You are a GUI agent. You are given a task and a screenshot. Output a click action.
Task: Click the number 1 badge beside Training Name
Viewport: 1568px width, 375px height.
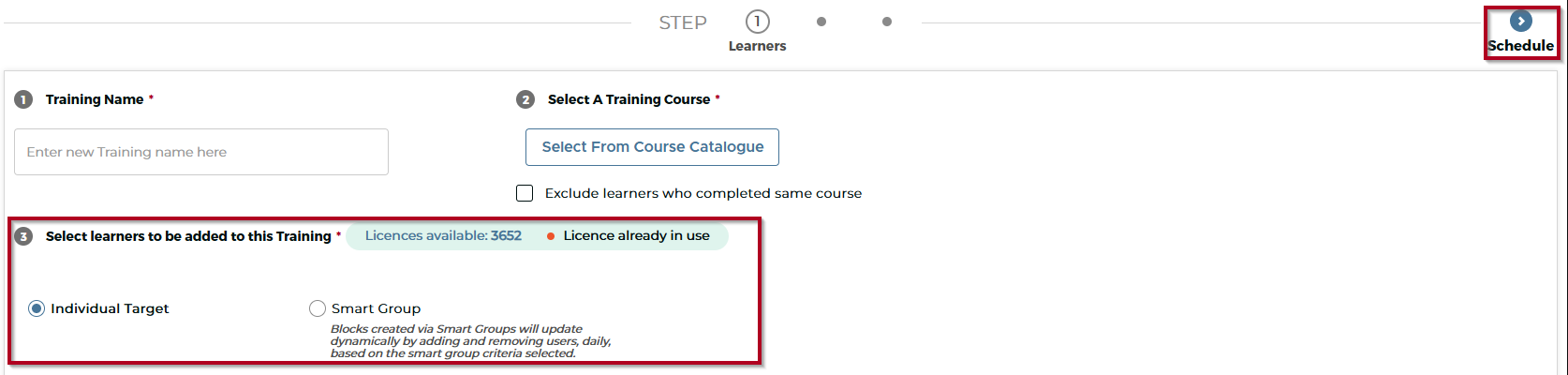point(23,99)
